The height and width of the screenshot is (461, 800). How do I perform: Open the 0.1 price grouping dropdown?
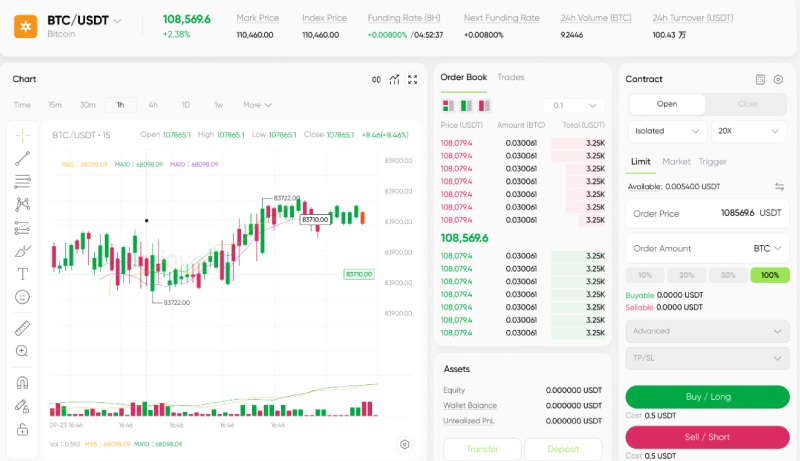coord(574,106)
